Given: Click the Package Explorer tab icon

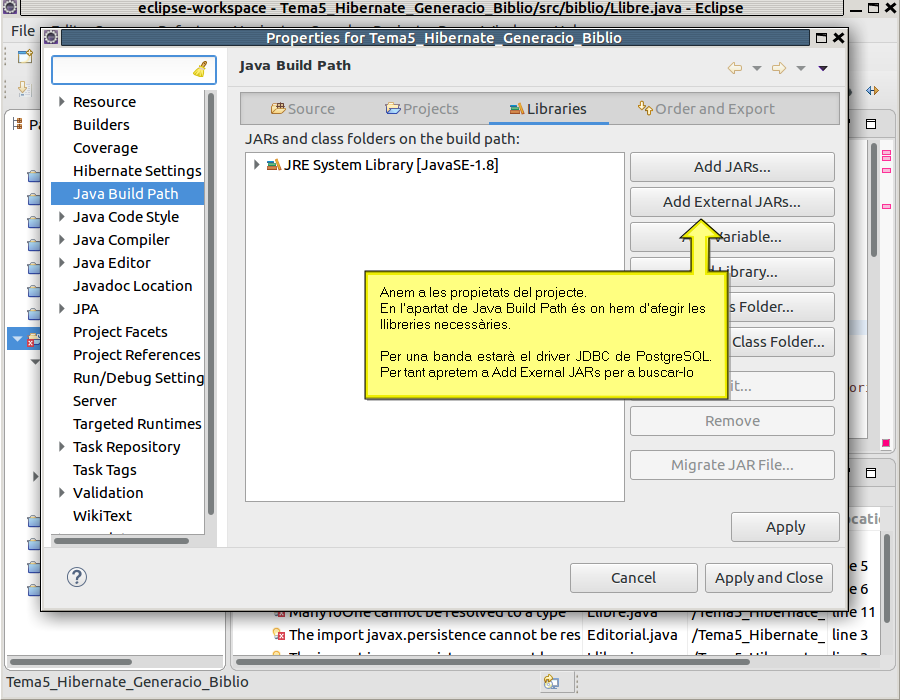Looking at the screenshot, I should [17, 124].
